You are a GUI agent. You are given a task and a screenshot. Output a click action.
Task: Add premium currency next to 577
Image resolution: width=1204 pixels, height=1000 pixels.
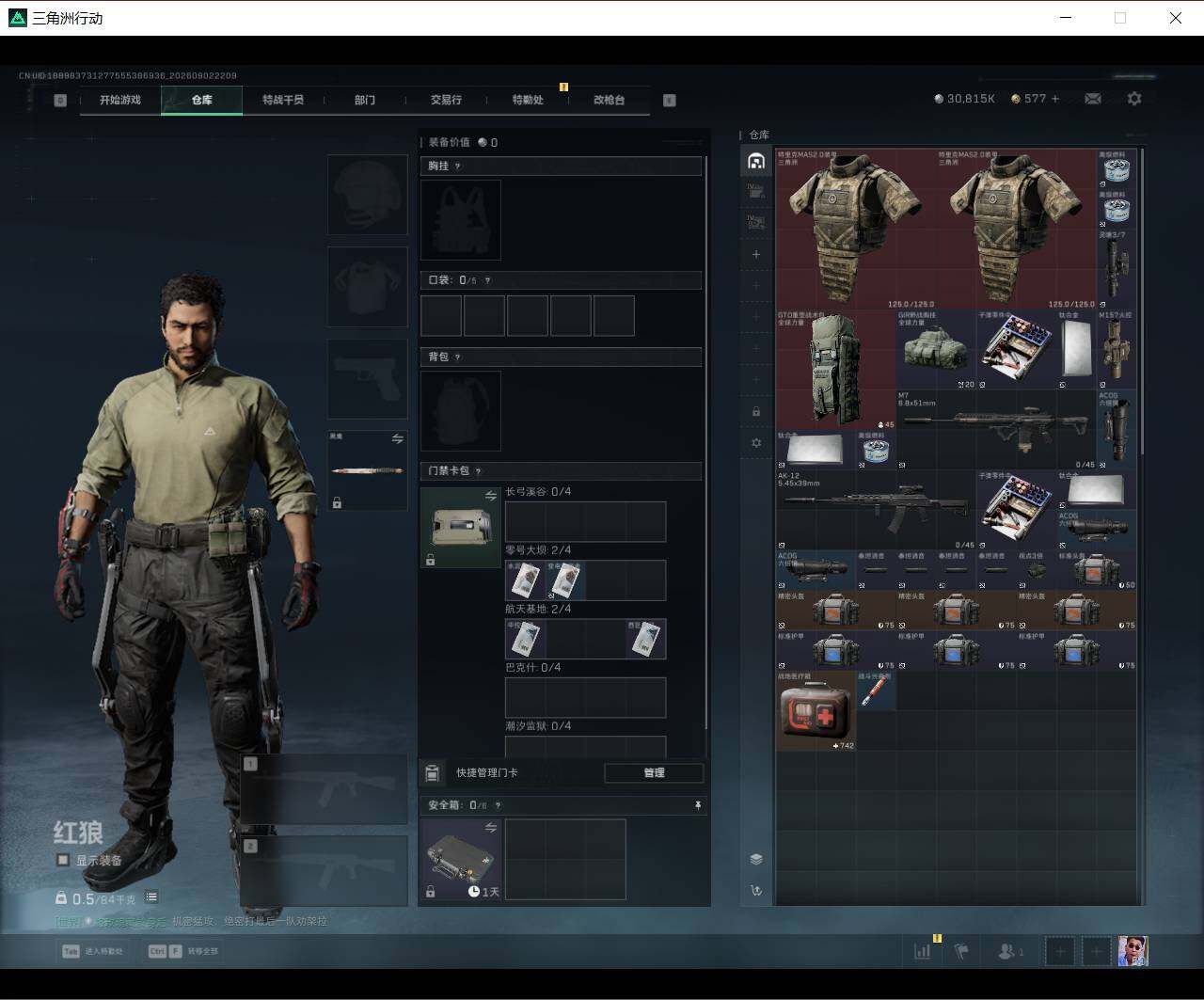click(x=1055, y=99)
